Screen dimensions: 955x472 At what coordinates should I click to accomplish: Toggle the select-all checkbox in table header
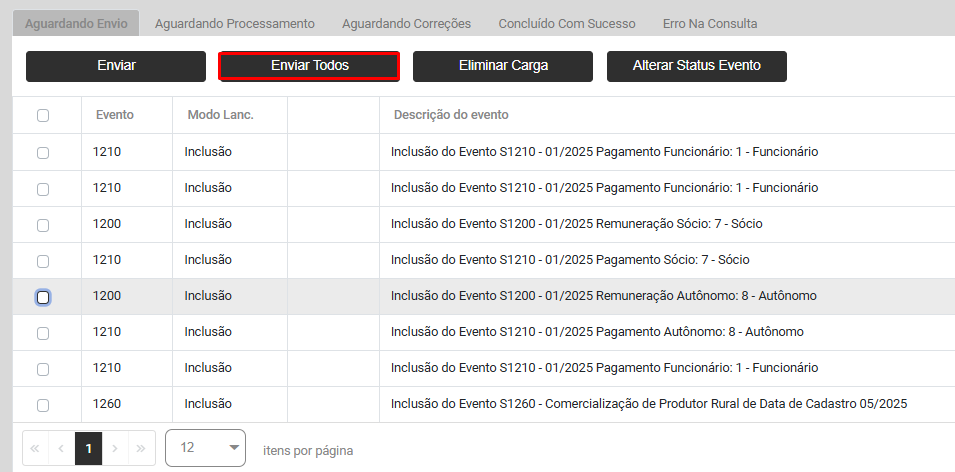pos(43,116)
